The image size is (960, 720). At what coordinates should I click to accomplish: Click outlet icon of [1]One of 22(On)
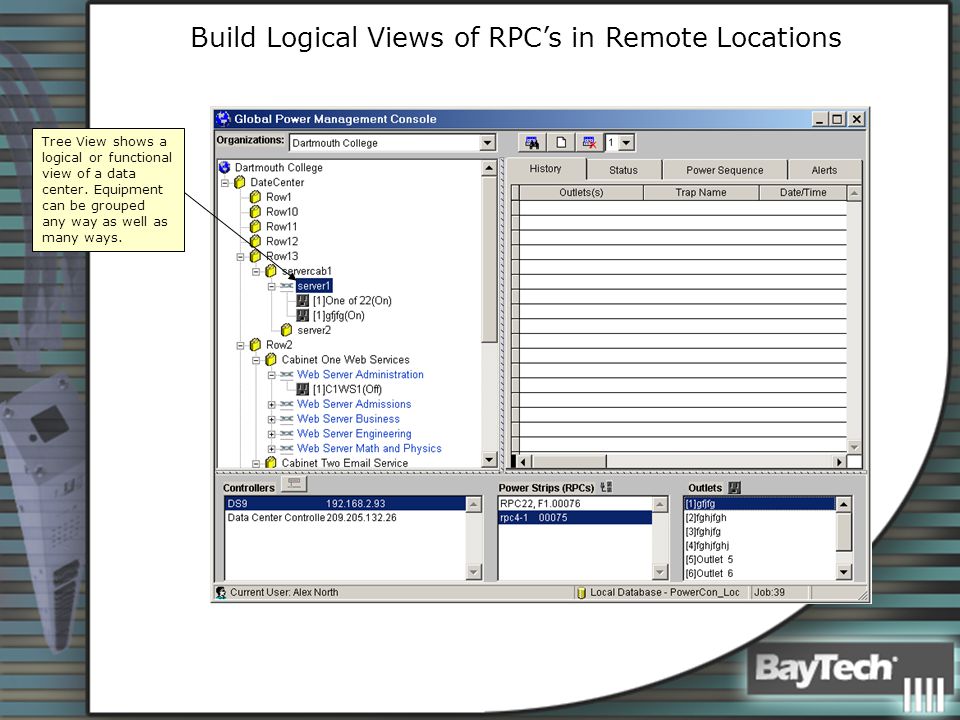(x=302, y=301)
